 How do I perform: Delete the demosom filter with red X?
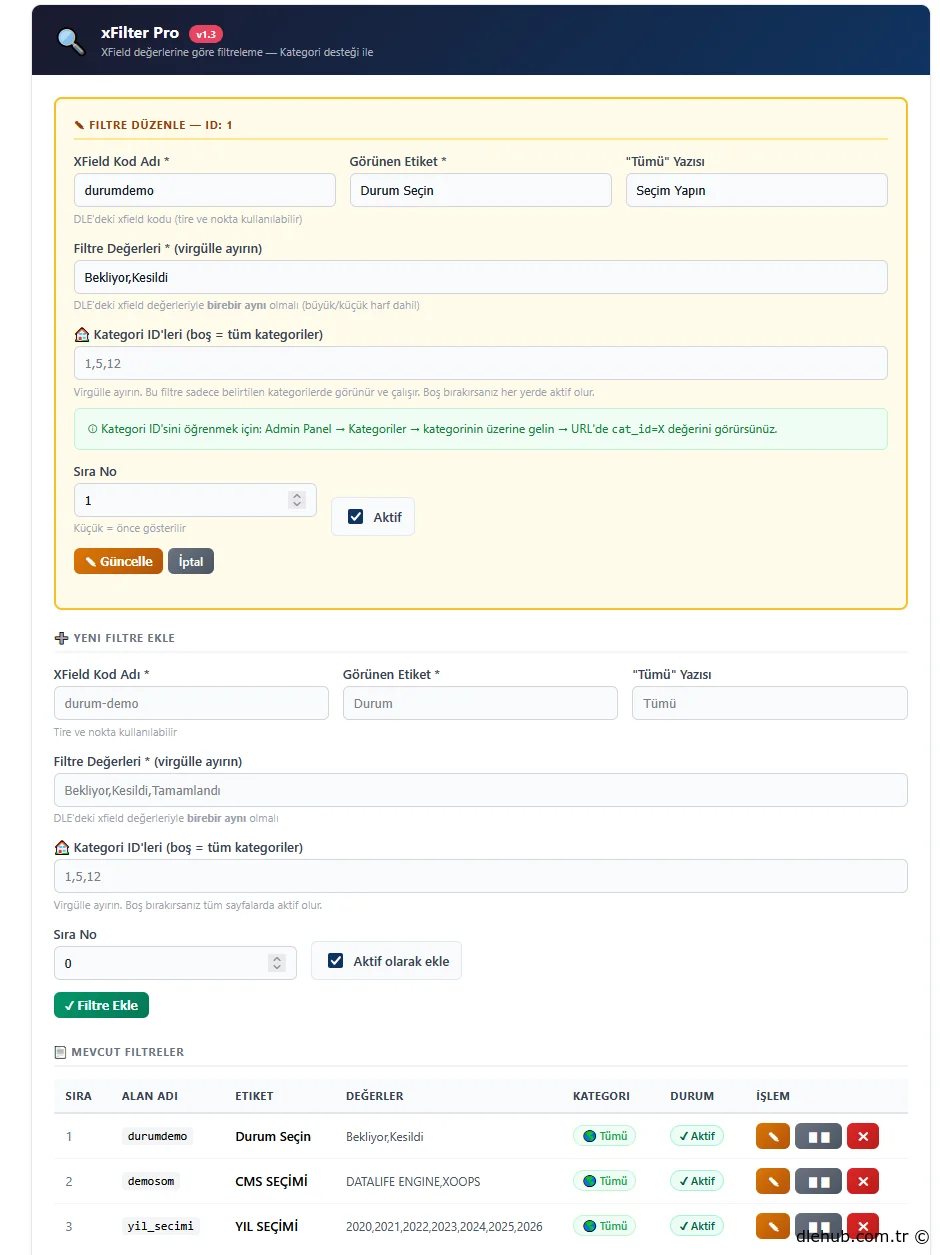862,1181
